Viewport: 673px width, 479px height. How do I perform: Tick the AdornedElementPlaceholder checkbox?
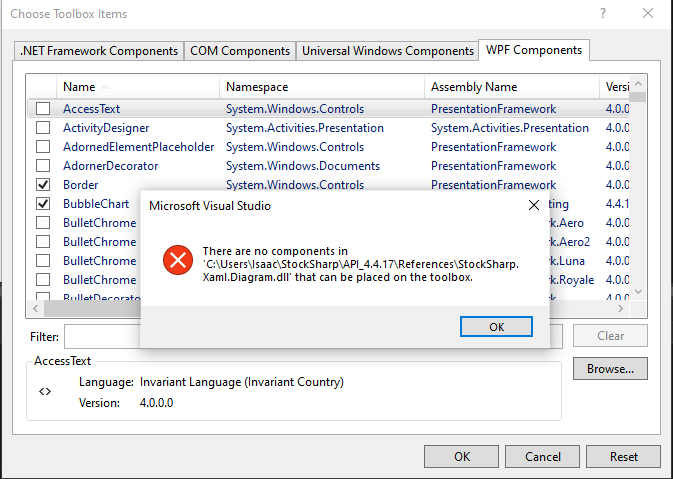pos(43,147)
